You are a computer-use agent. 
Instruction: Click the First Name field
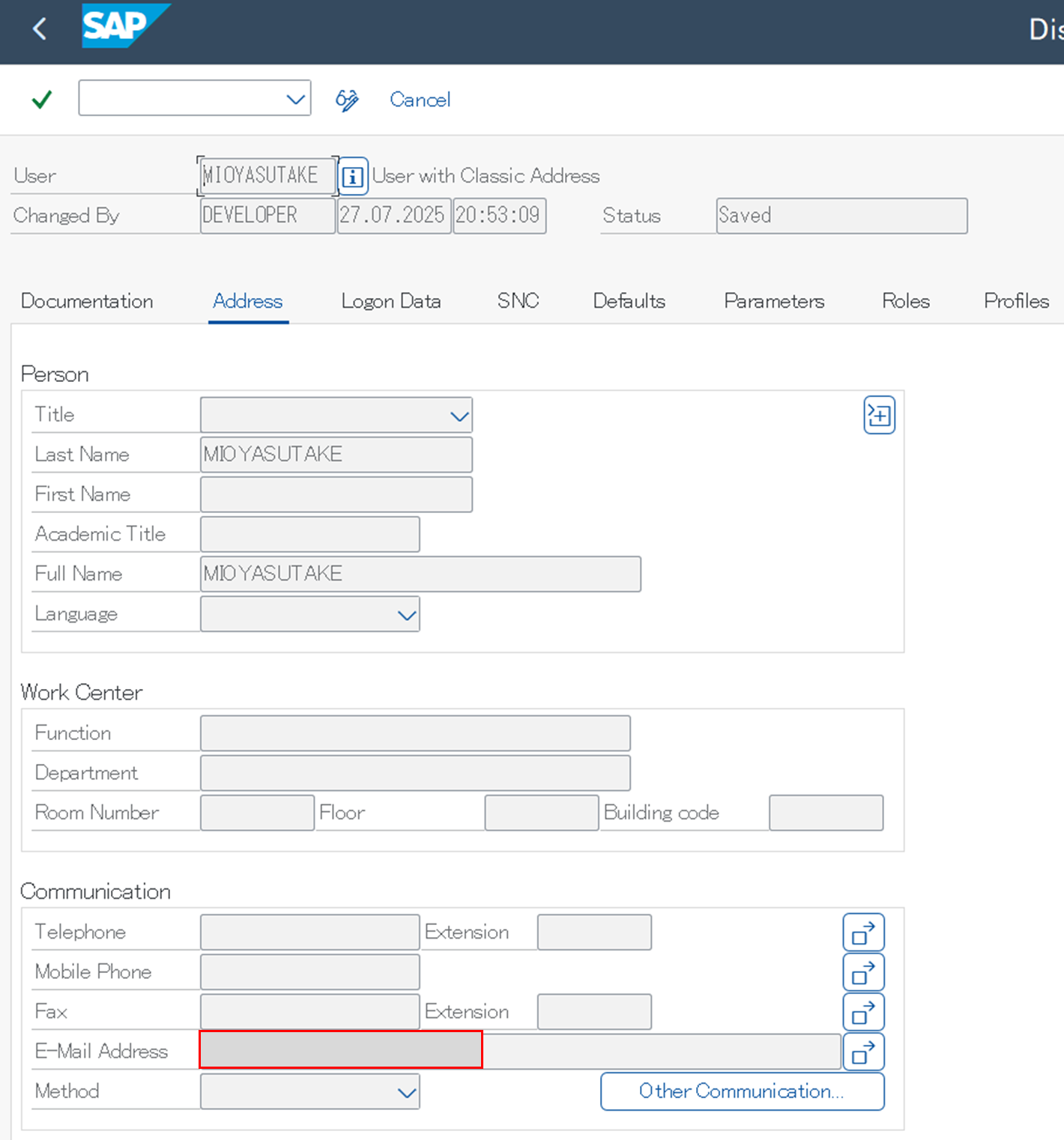(336, 494)
